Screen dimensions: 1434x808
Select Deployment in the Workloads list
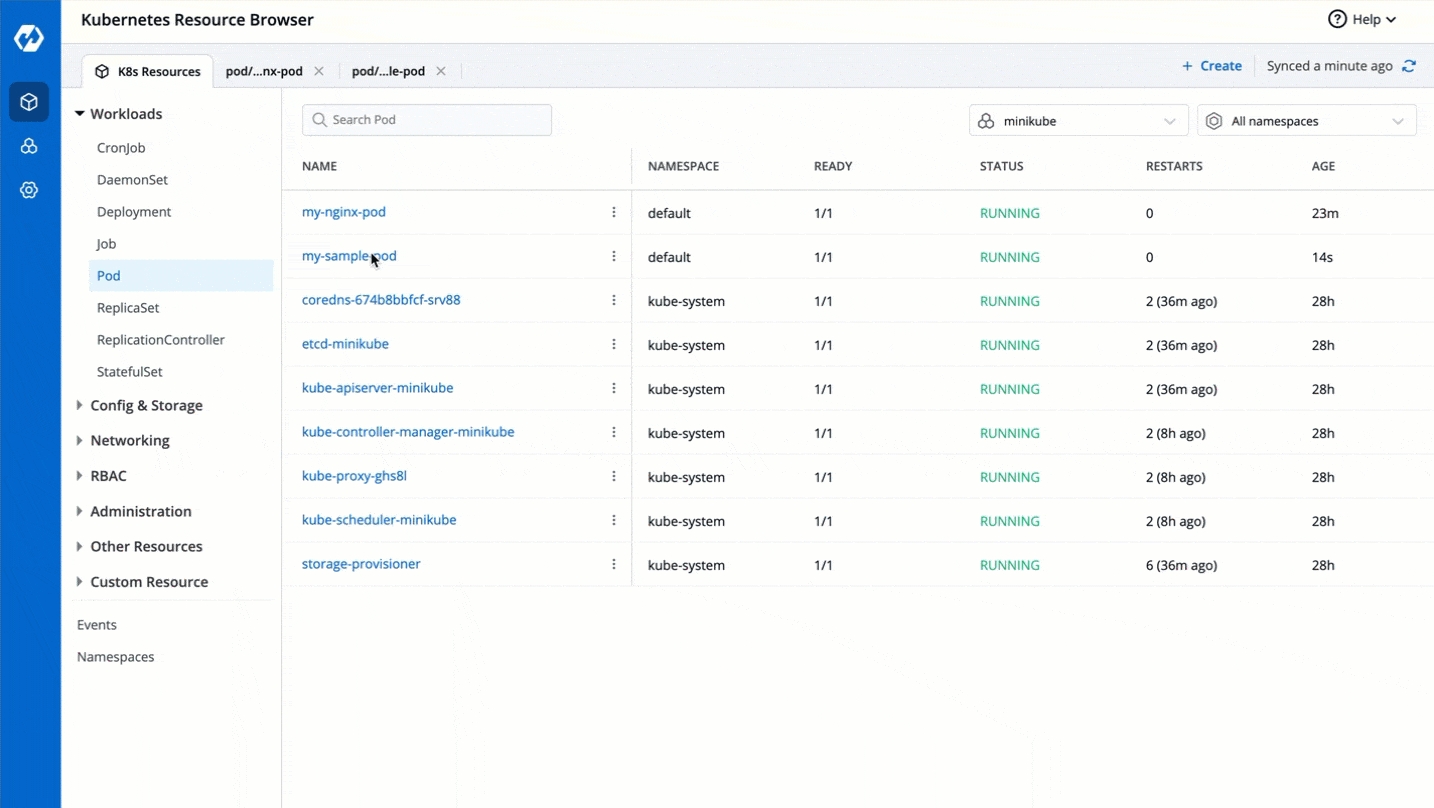pos(134,212)
